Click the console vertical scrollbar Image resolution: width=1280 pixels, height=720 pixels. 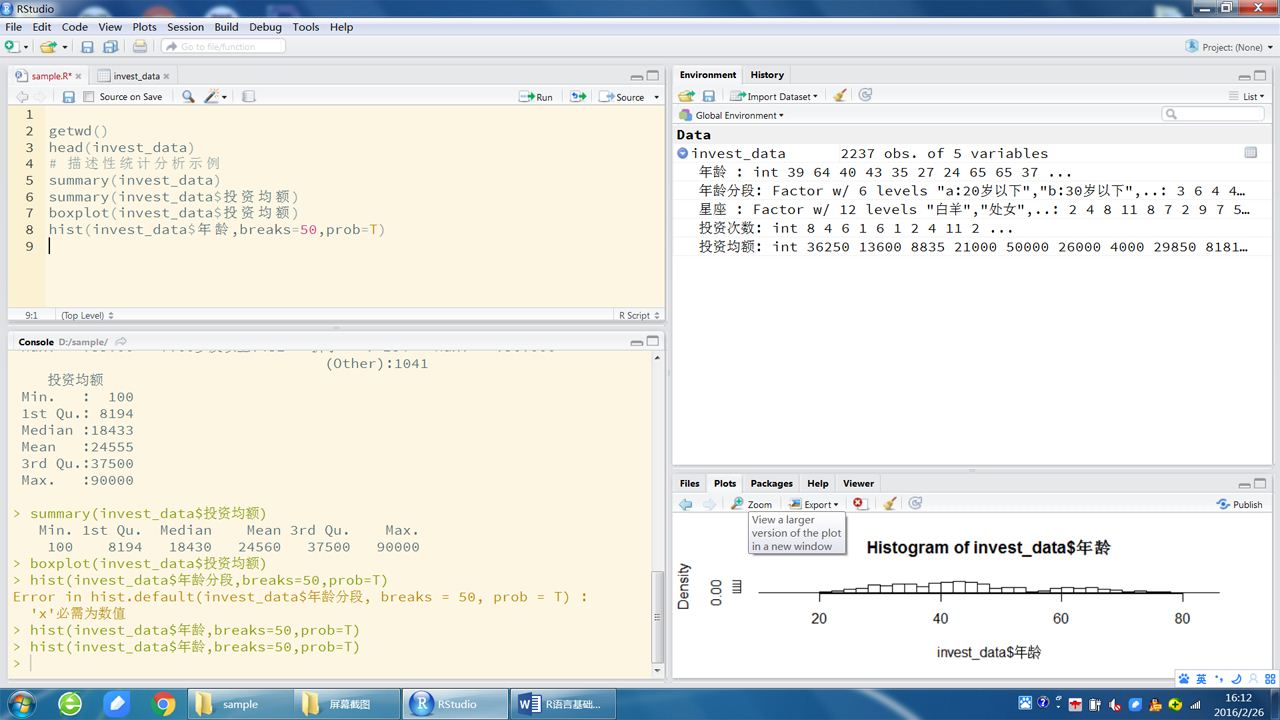pyautogui.click(x=657, y=618)
